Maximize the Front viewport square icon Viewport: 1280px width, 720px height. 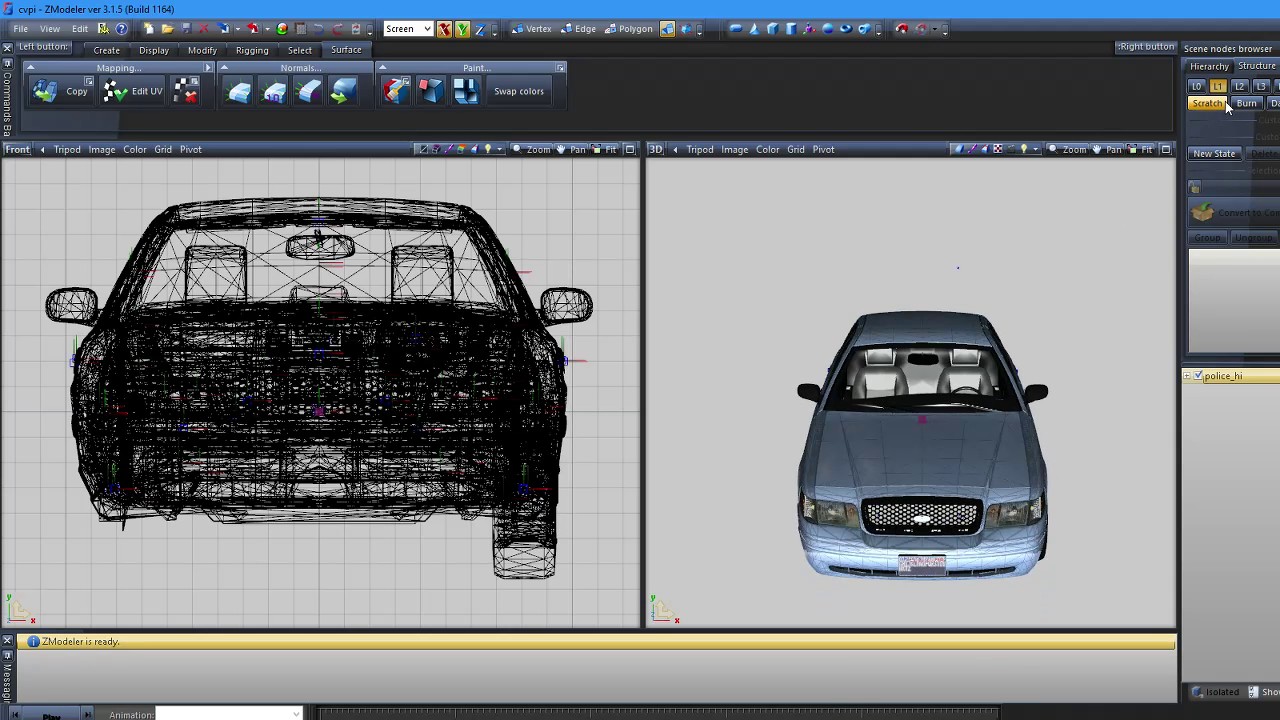coord(630,150)
